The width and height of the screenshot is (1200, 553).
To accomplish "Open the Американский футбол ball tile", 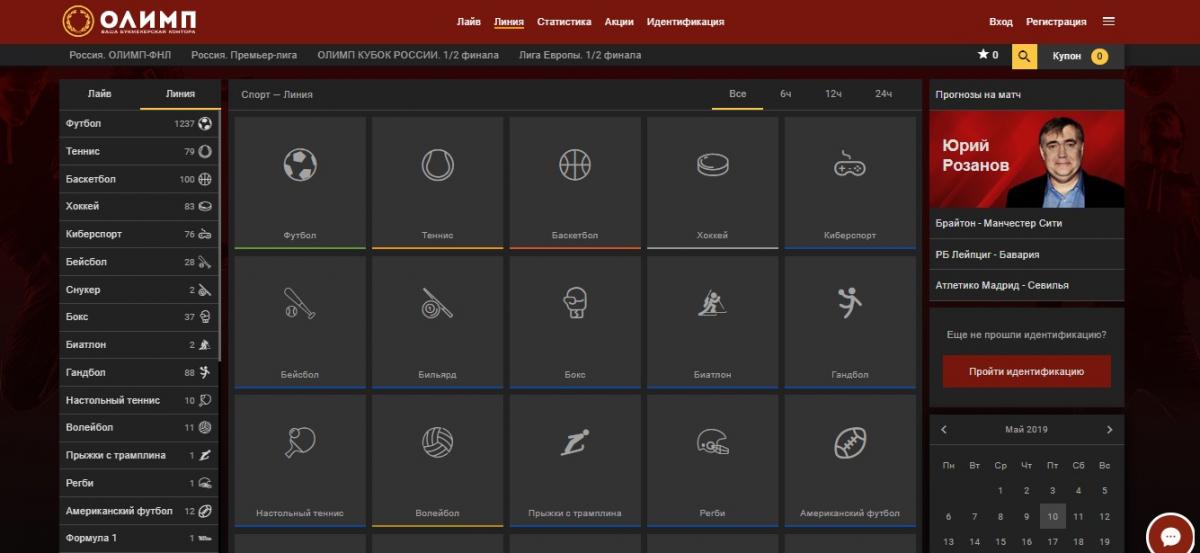I will (x=850, y=461).
